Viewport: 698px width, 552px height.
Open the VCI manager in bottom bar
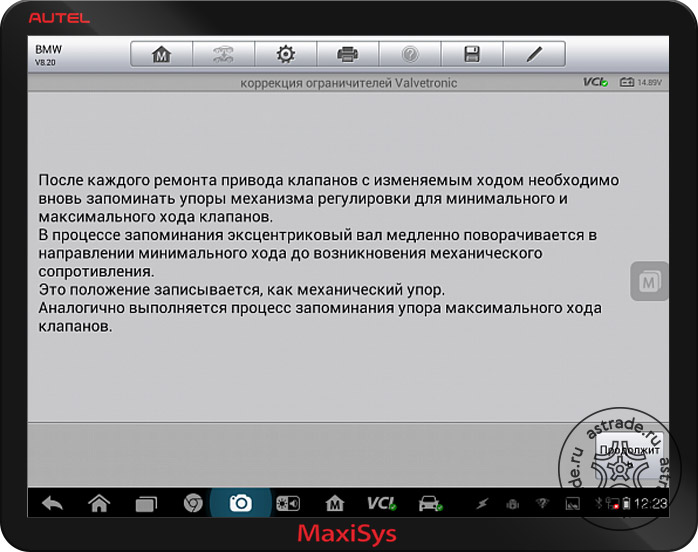pyautogui.click(x=381, y=503)
